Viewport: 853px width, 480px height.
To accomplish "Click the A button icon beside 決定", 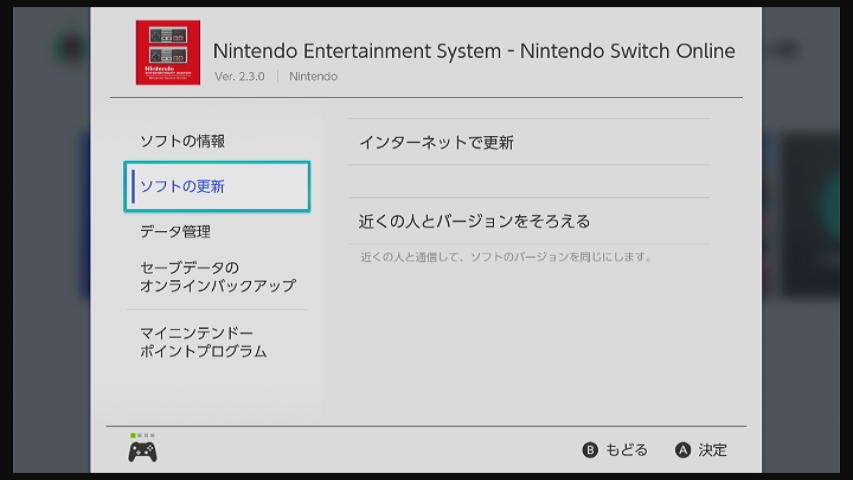I will click(x=683, y=450).
